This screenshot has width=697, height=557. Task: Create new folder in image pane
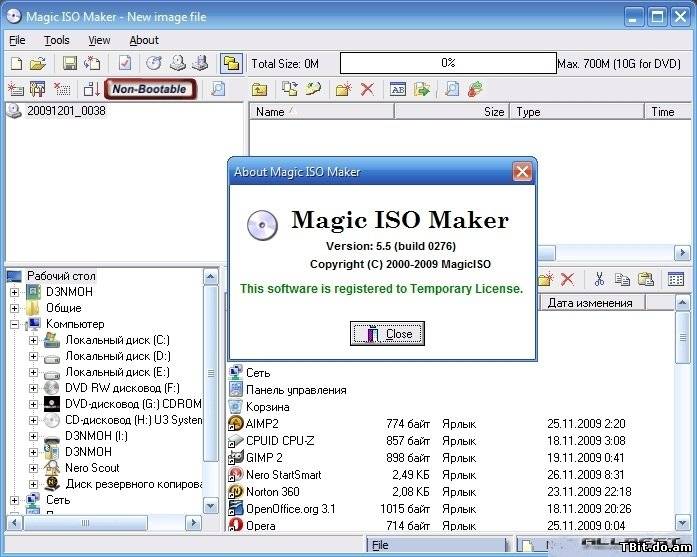(x=344, y=89)
